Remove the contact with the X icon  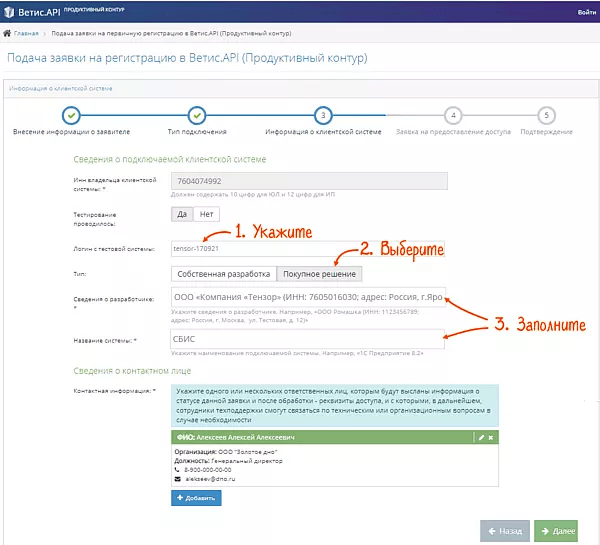pos(491,438)
